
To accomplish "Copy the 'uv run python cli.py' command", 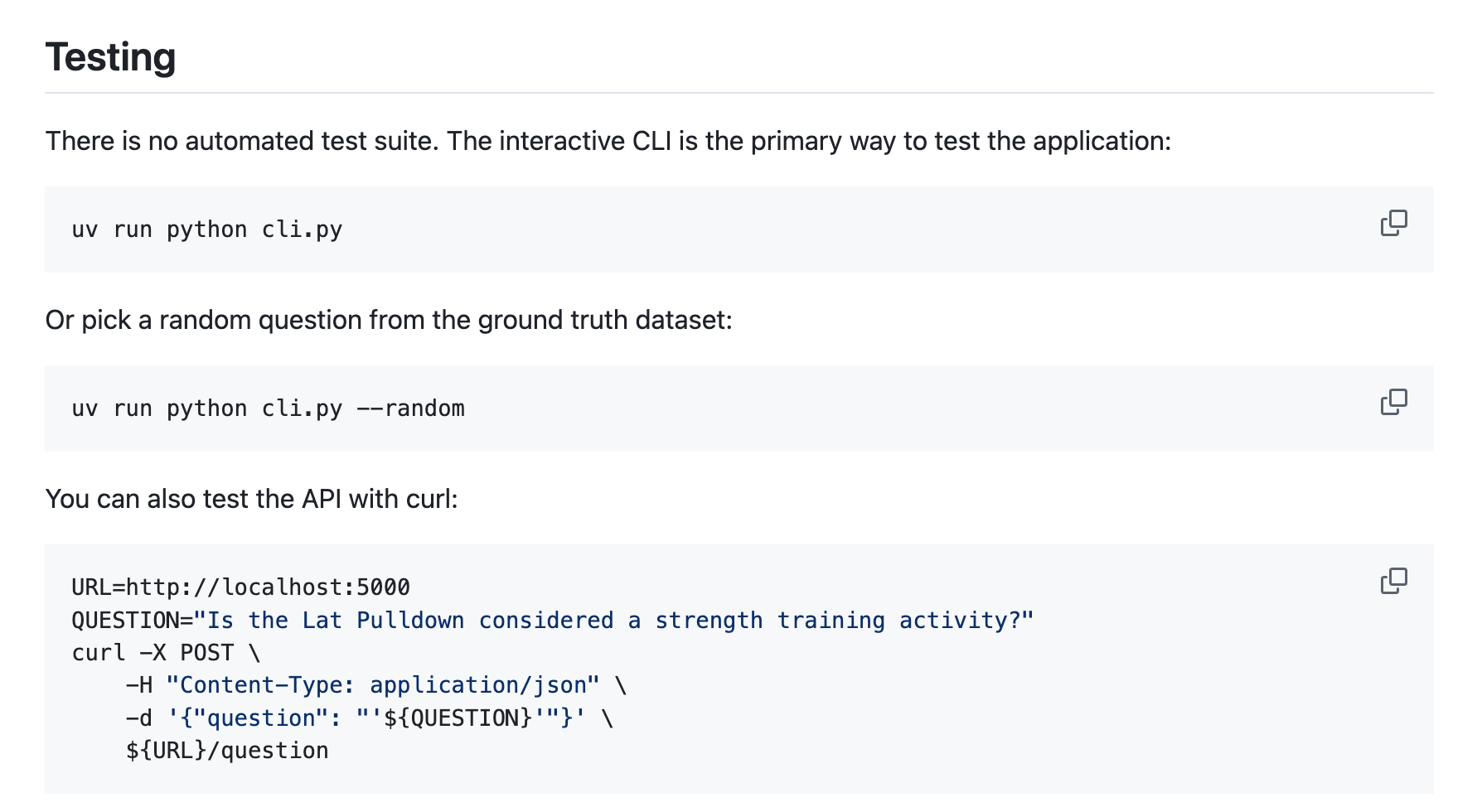I will coord(1393,223).
